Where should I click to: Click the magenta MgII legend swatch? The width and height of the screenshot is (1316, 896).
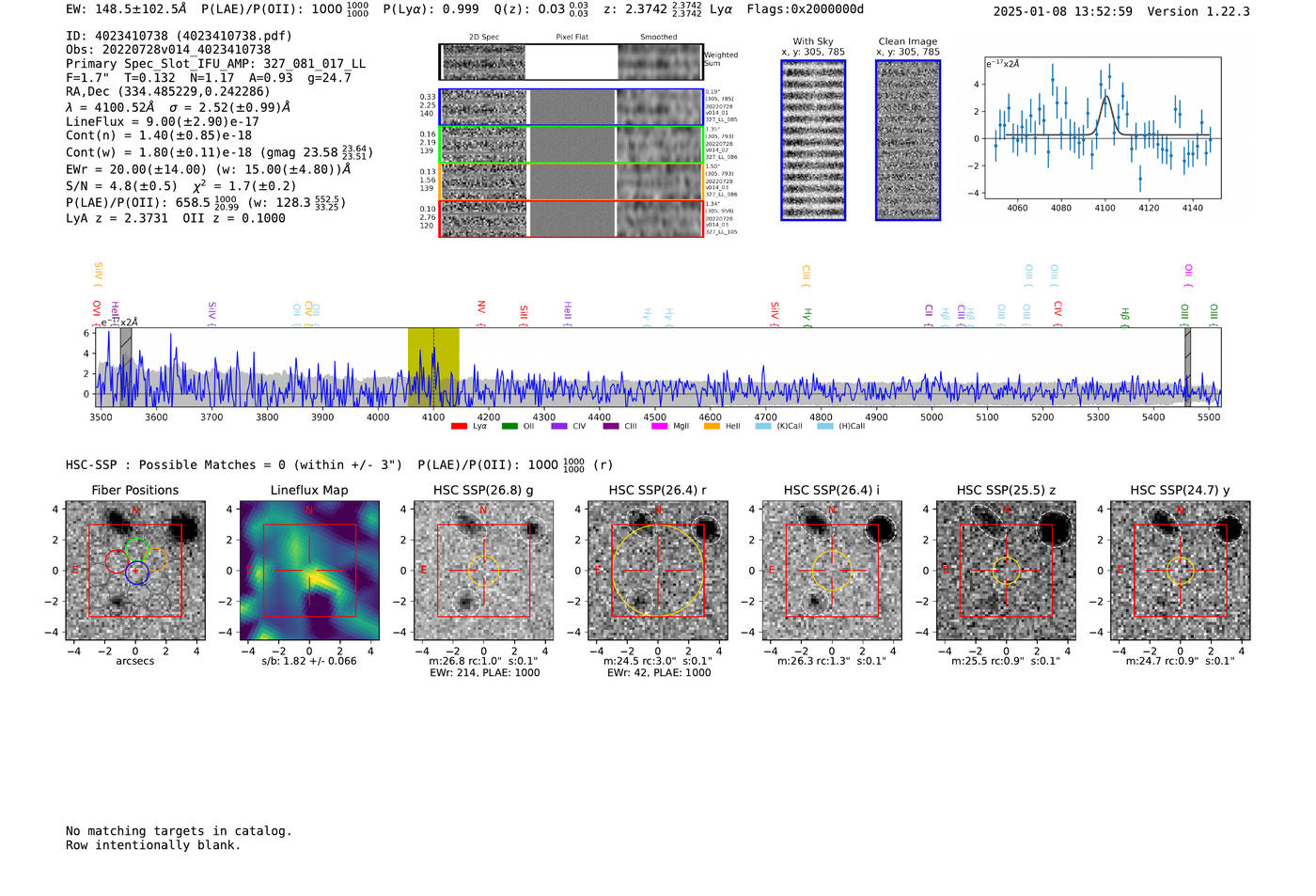click(x=660, y=427)
